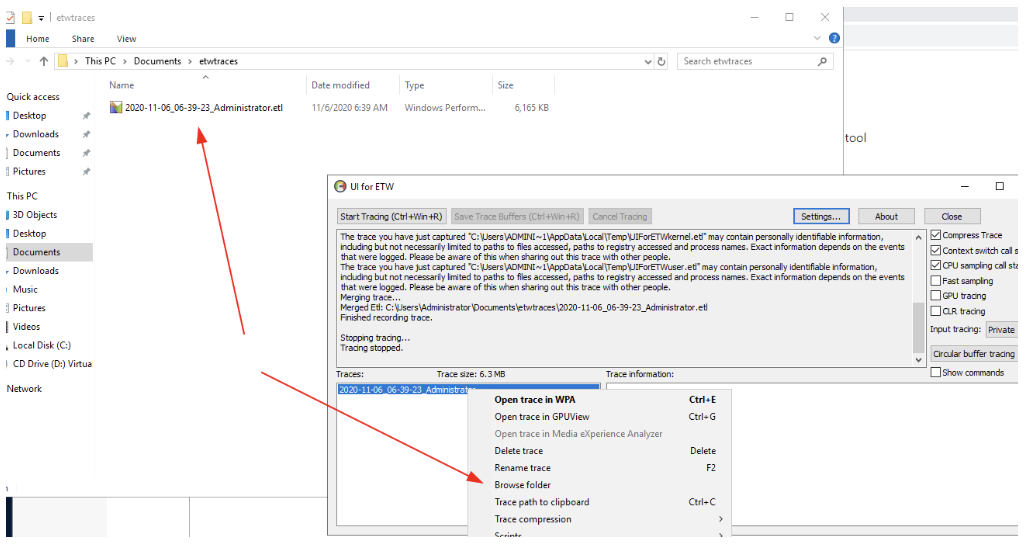Enable GPU tracing checkbox
Screen dimensions: 1026x544
[936, 296]
